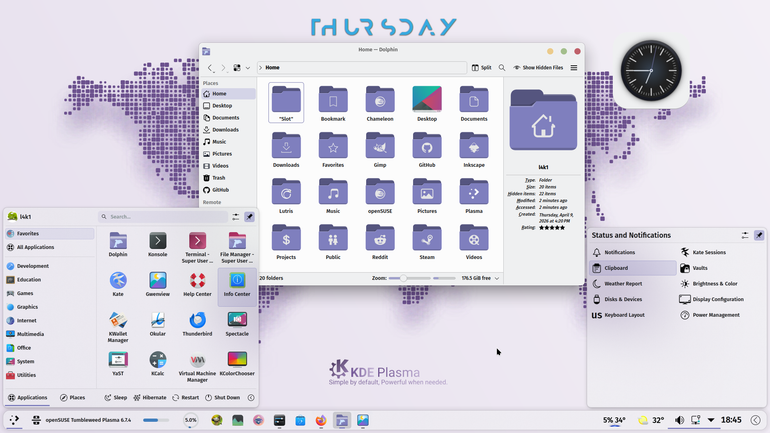Launch YaST from favorites
770x433 pixels.
(118, 363)
